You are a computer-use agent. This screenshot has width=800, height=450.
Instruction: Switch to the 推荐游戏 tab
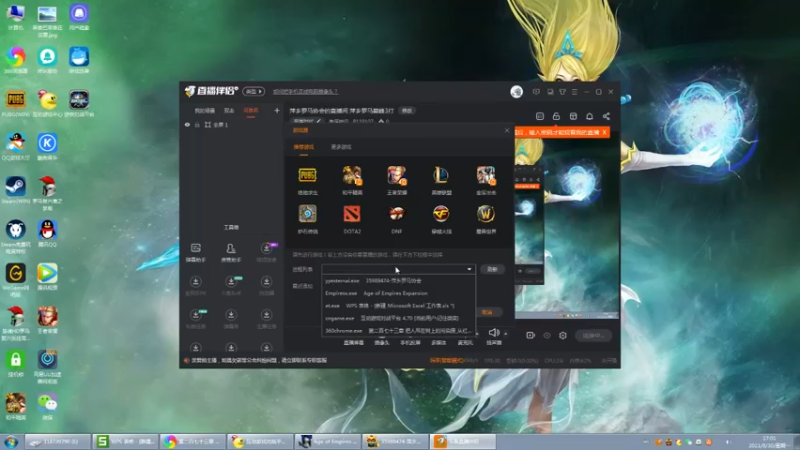304,147
